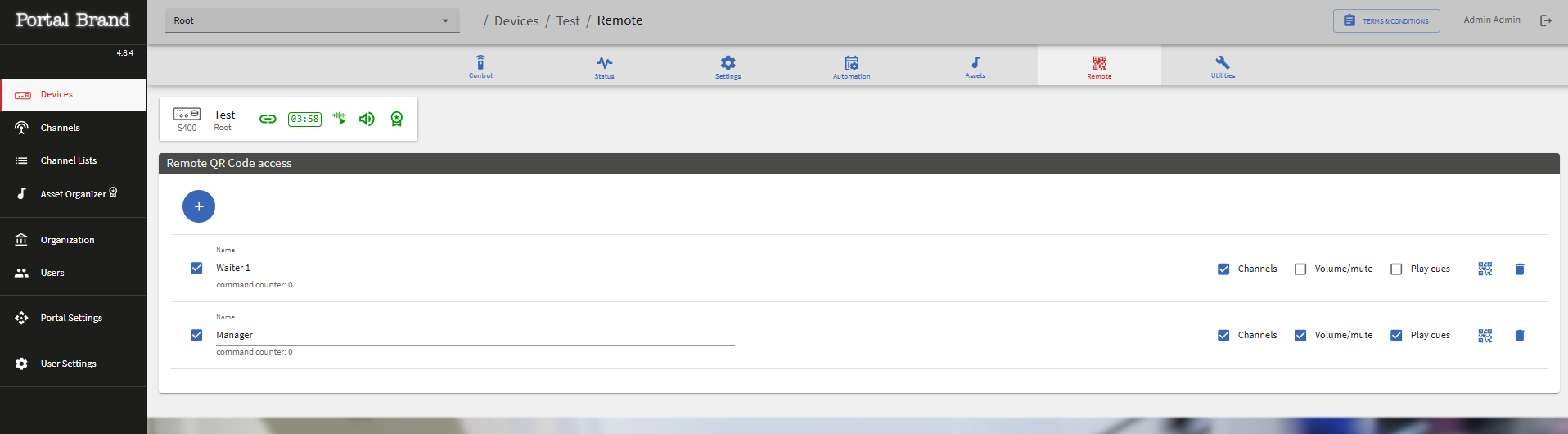Screen dimensions: 1568x434
Task: Edit the Waiter 1 name field
Action: click(x=475, y=268)
